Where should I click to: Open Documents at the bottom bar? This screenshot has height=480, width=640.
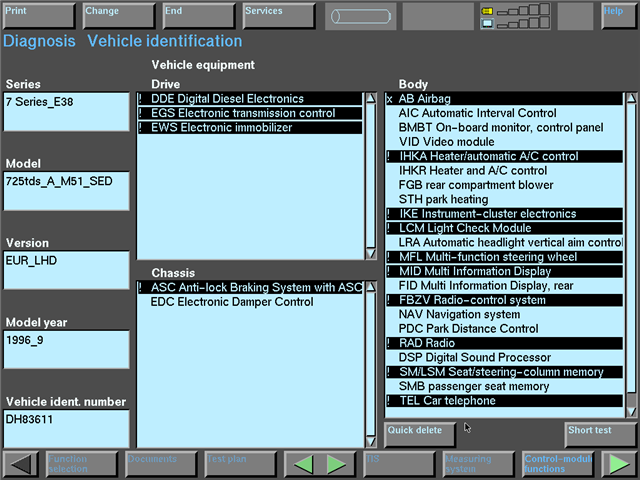161,464
